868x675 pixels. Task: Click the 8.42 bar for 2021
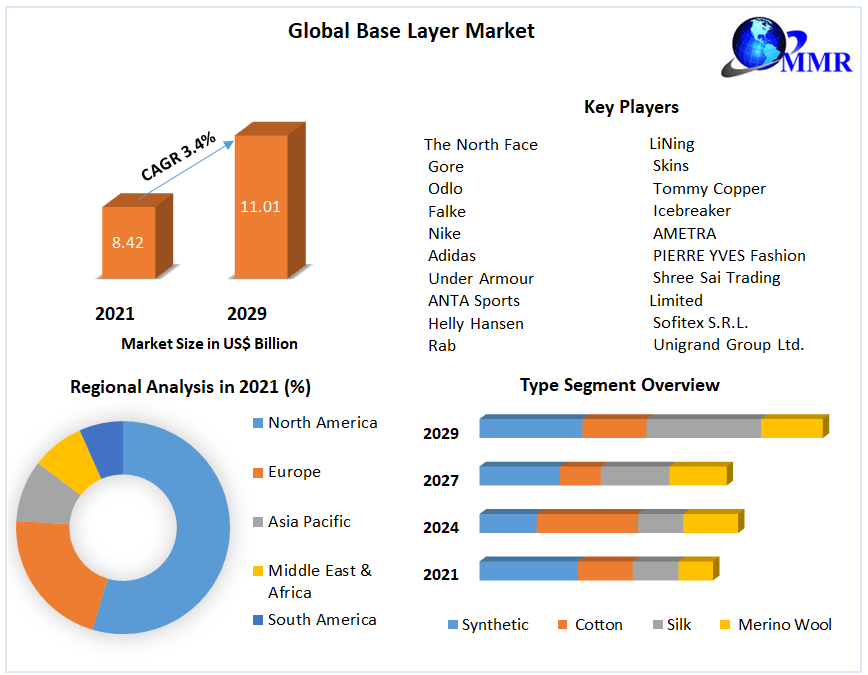click(136, 237)
